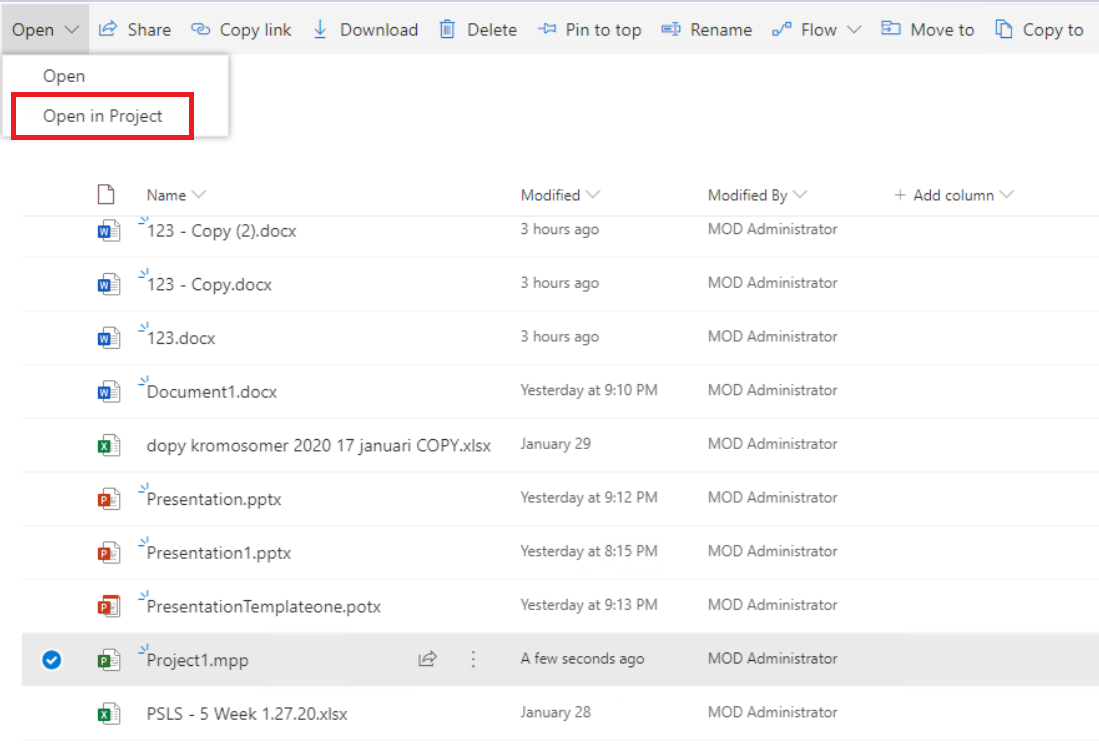Choose Open from the dropdown menu
The height and width of the screenshot is (750, 1099).
click(64, 76)
